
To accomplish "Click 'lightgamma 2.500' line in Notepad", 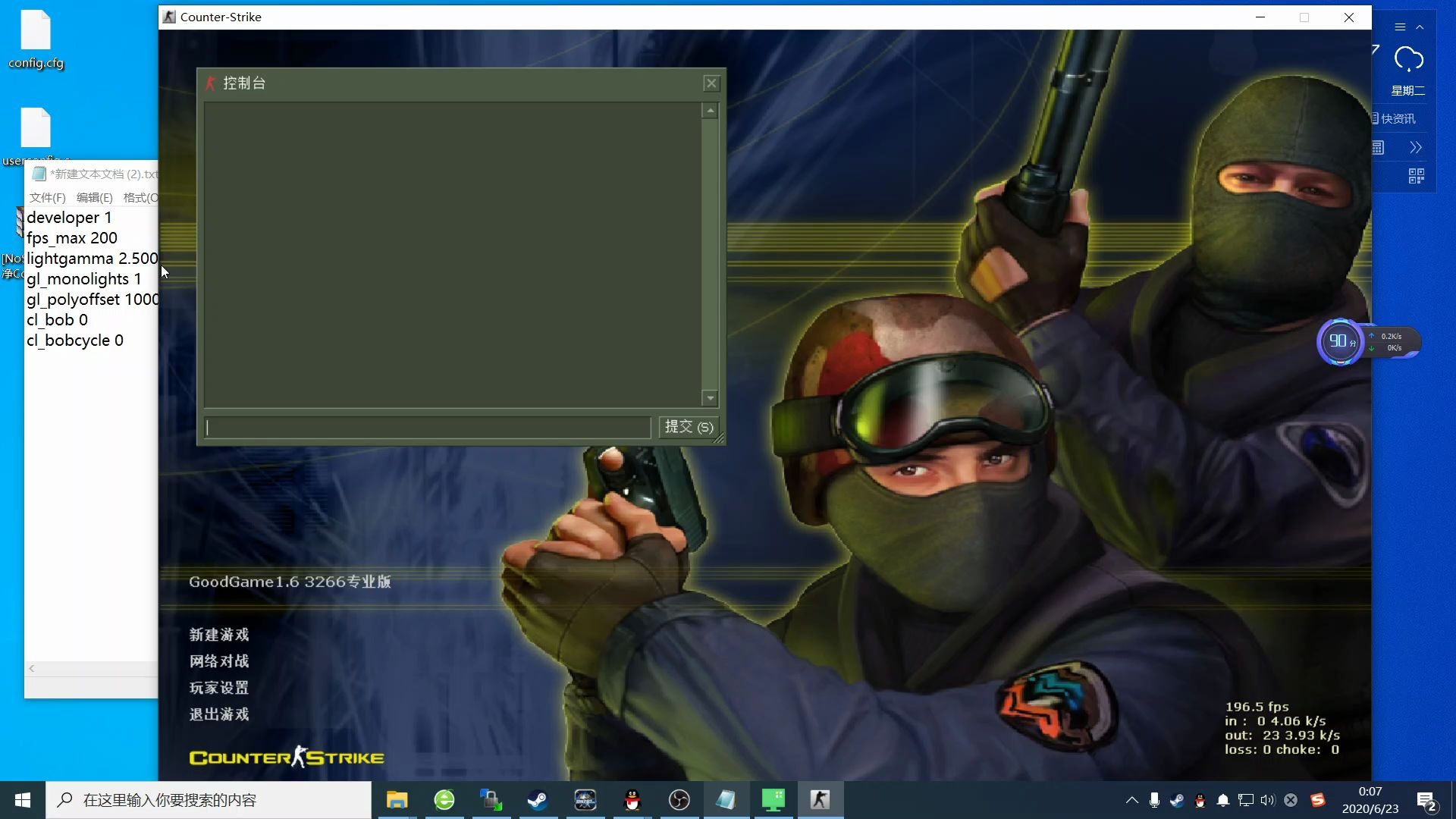I will (92, 259).
